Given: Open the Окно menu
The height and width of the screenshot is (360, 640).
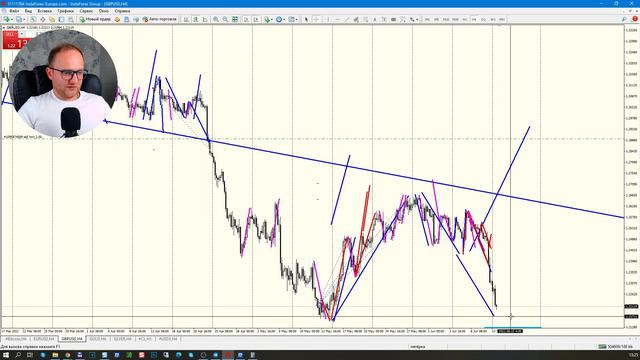Looking at the screenshot, I should pyautogui.click(x=104, y=11).
